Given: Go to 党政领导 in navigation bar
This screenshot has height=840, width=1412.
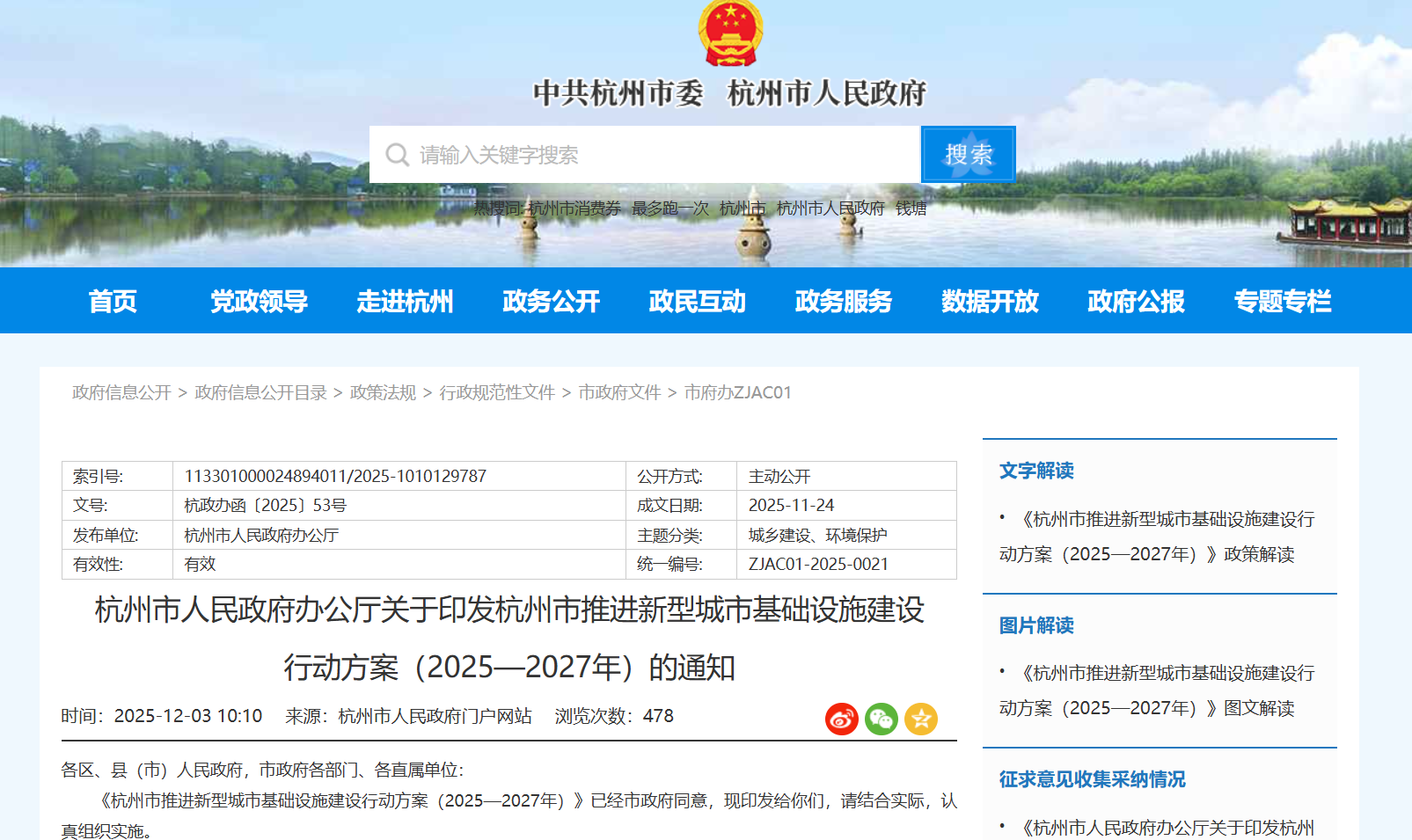Looking at the screenshot, I should pyautogui.click(x=259, y=302).
